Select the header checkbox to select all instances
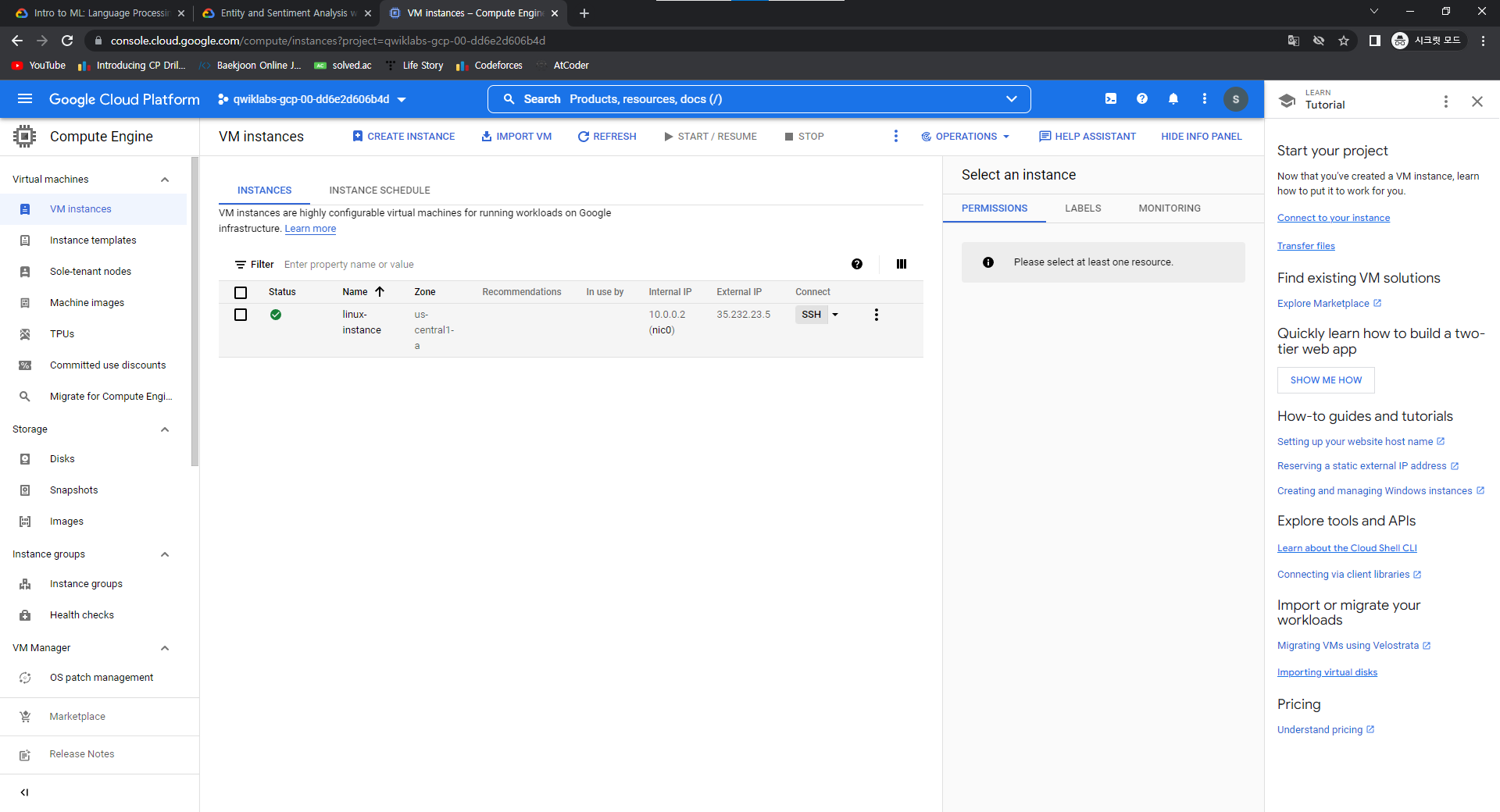 (x=241, y=291)
